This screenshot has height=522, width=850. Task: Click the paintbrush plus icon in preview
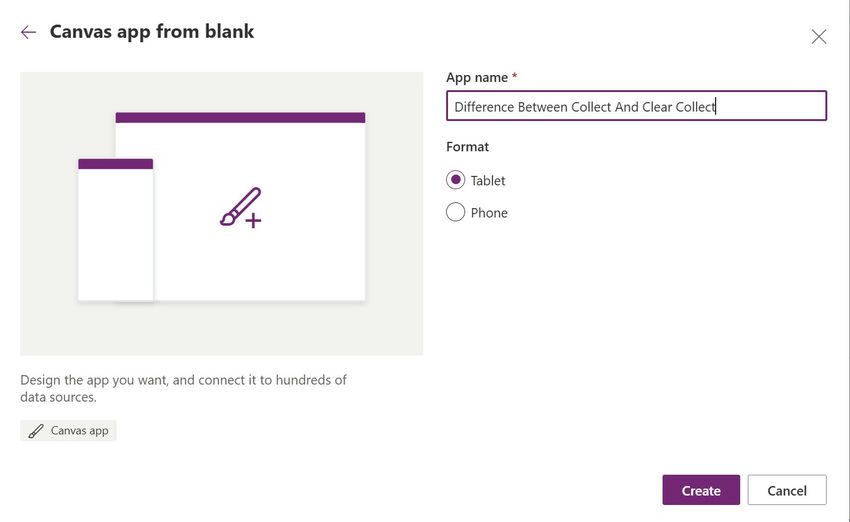pyautogui.click(x=241, y=207)
